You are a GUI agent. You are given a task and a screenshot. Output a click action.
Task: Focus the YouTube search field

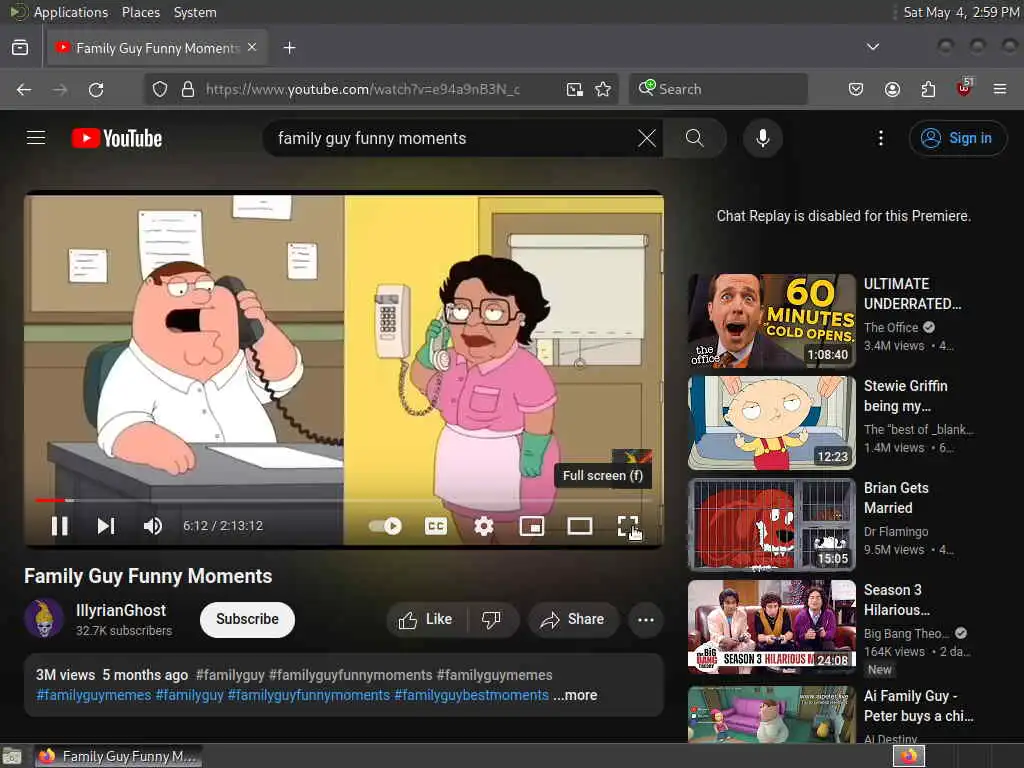(x=454, y=138)
